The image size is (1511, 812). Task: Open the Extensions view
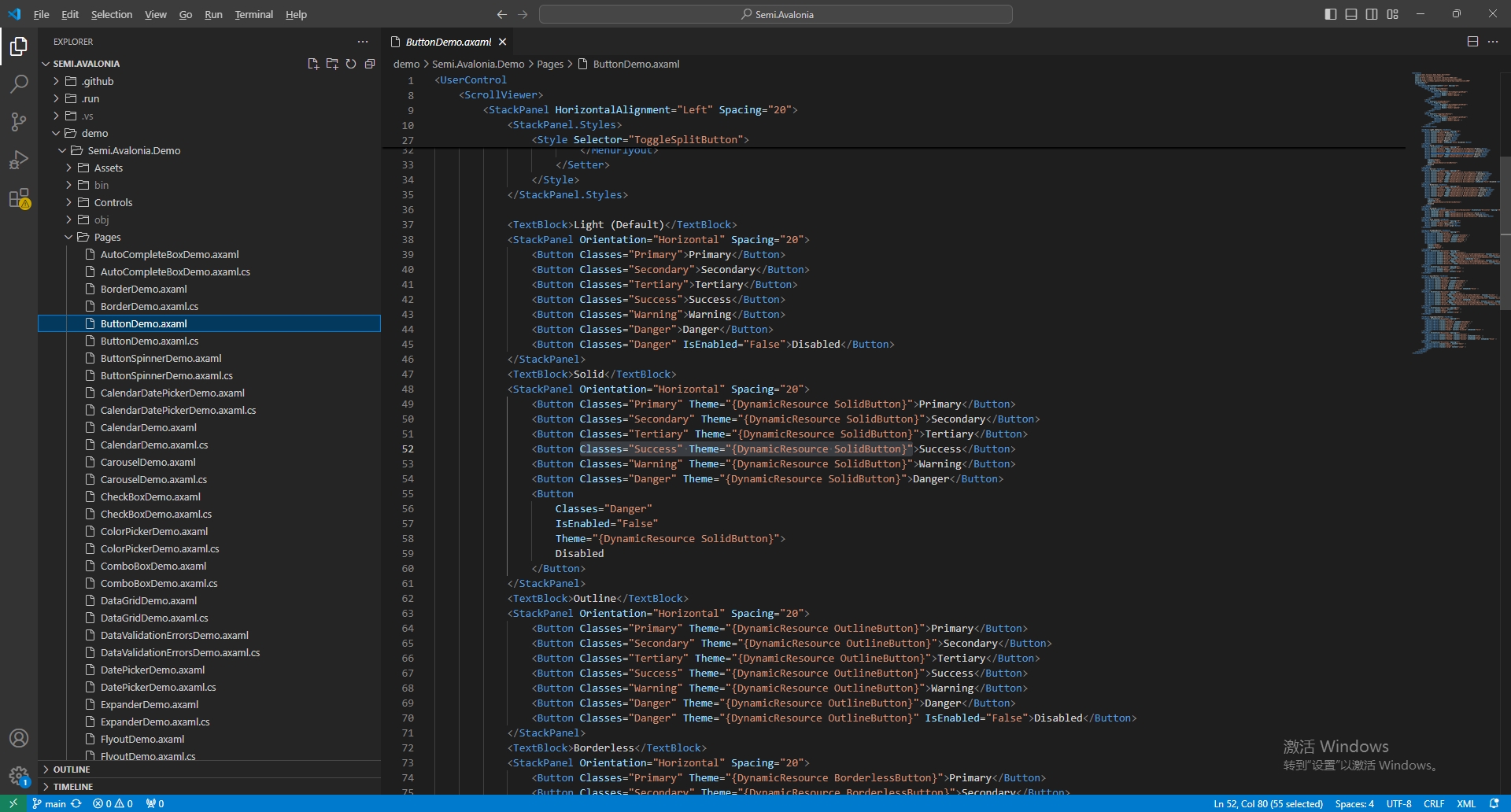19,198
